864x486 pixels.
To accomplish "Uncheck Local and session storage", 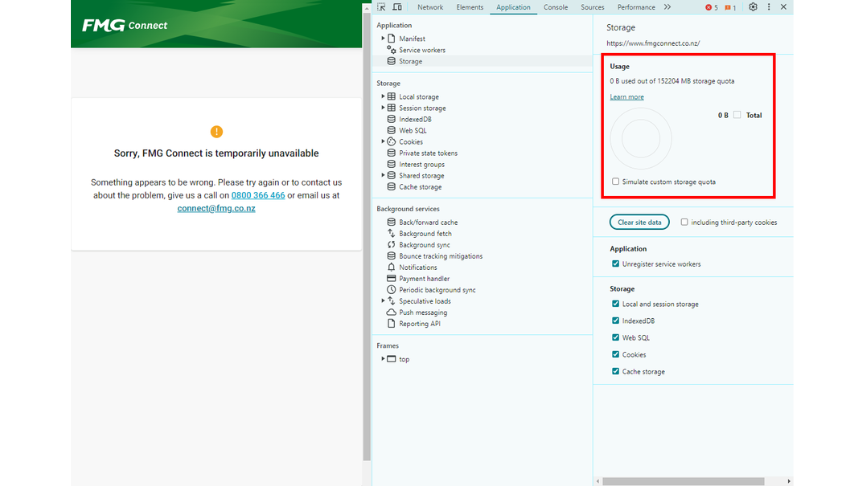I will (x=615, y=304).
